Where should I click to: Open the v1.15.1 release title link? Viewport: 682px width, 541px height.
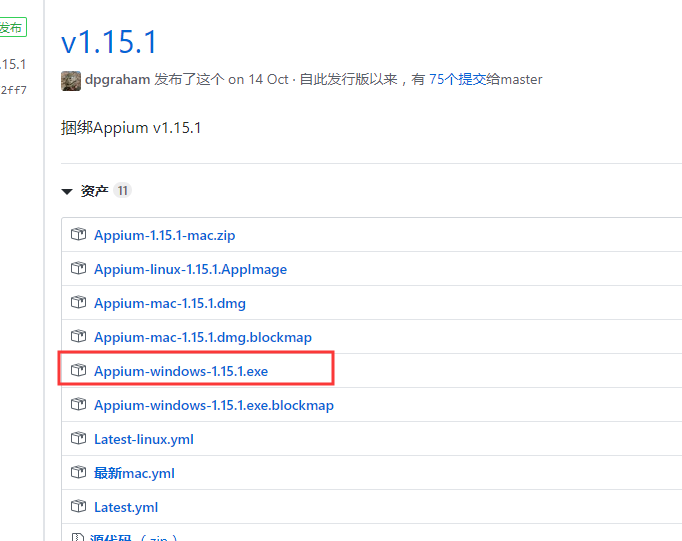109,42
